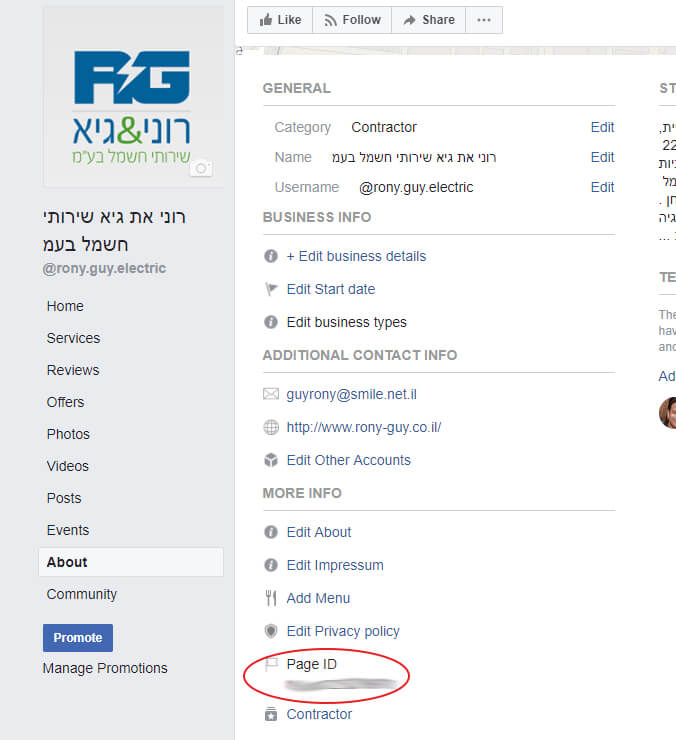Screen dimensions: 676x740
Task: Click Edit business types
Action: coord(346,322)
